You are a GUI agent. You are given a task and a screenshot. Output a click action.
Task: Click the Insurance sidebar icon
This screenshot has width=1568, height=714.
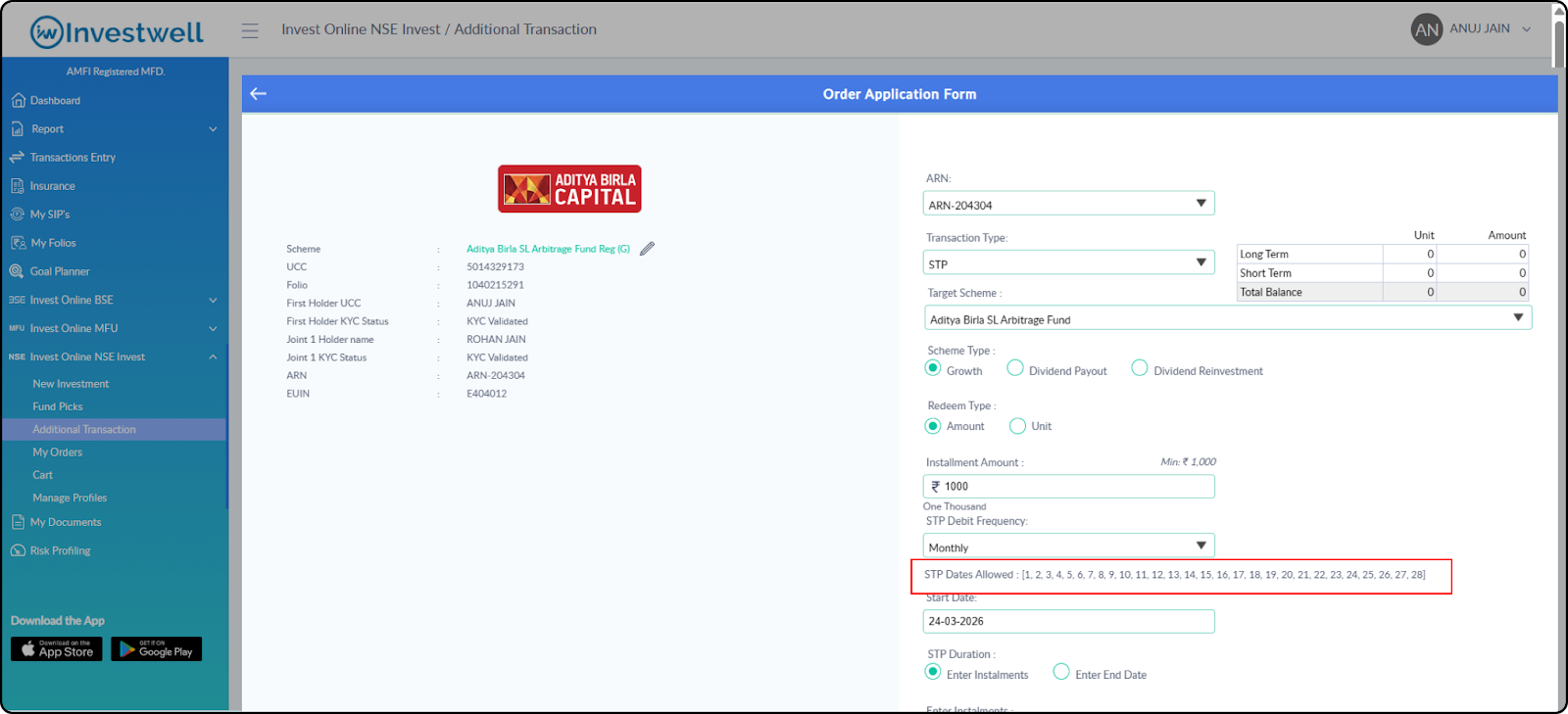pyautogui.click(x=17, y=185)
